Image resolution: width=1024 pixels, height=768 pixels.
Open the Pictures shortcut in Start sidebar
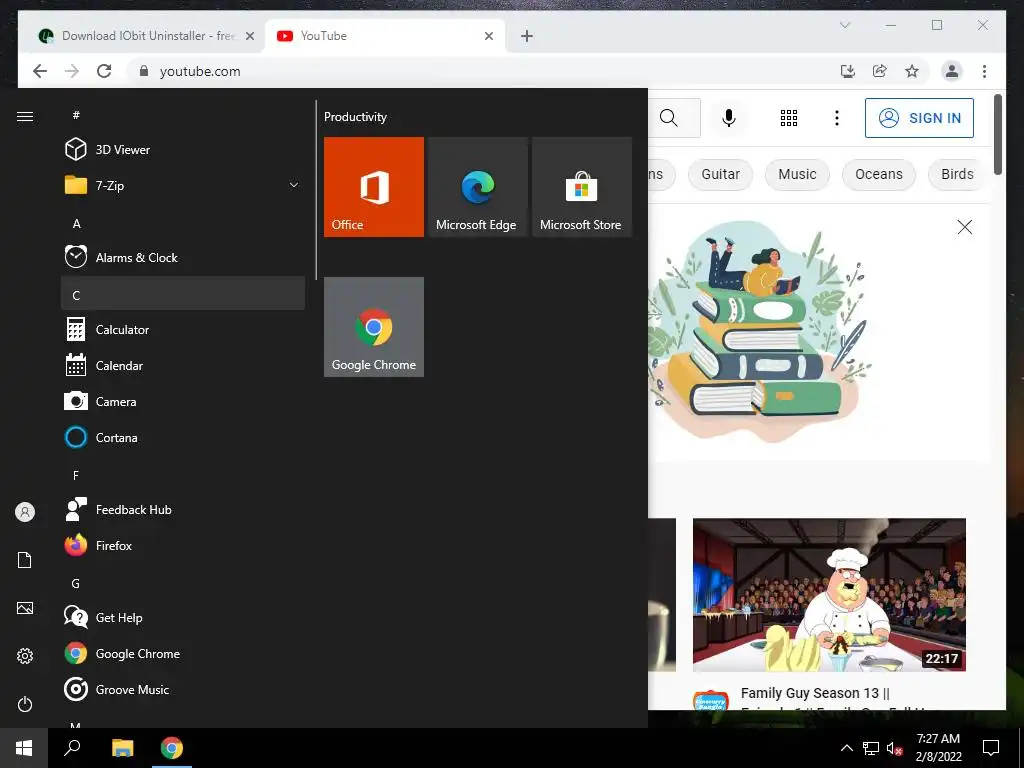coord(25,608)
